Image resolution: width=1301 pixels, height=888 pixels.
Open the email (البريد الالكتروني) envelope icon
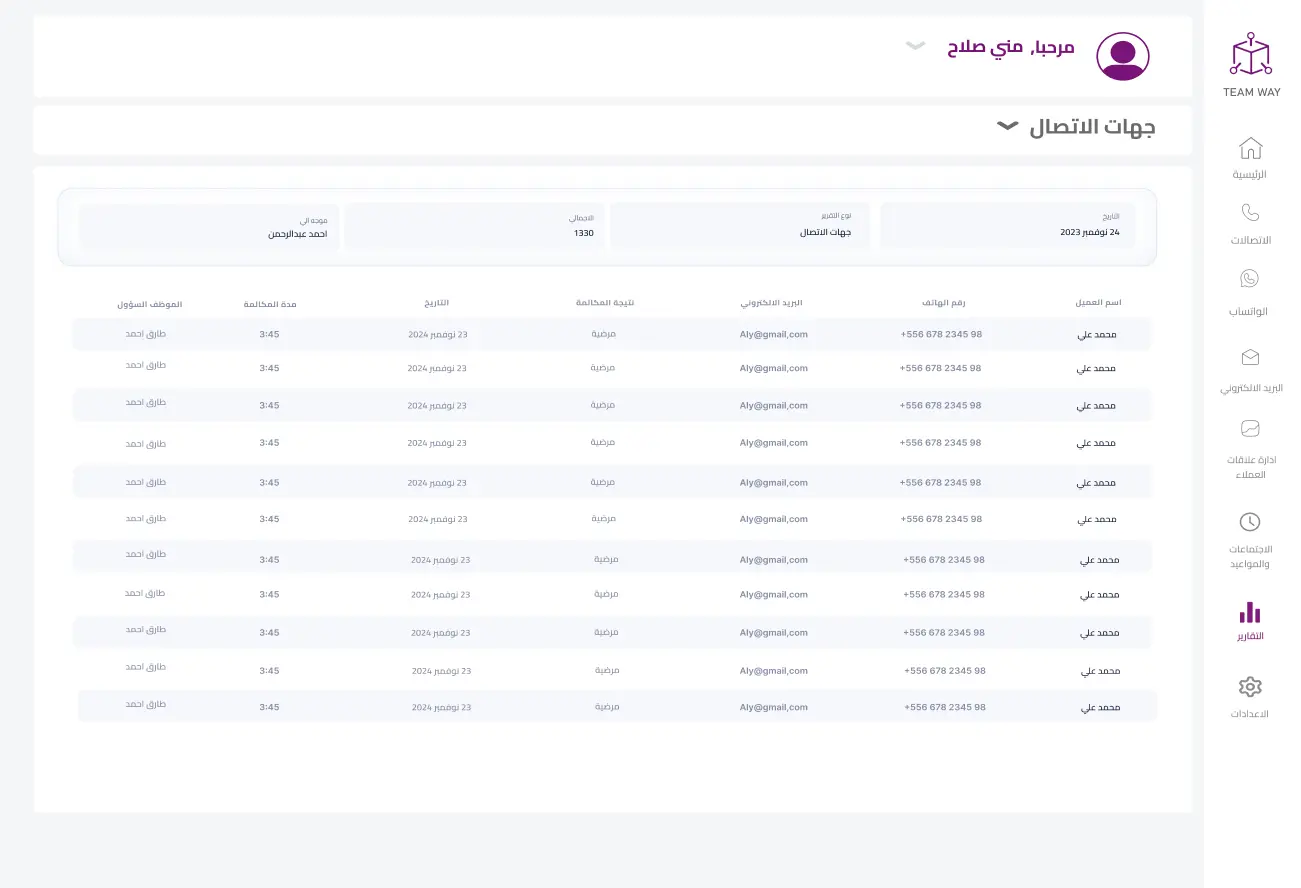pyautogui.click(x=1249, y=357)
